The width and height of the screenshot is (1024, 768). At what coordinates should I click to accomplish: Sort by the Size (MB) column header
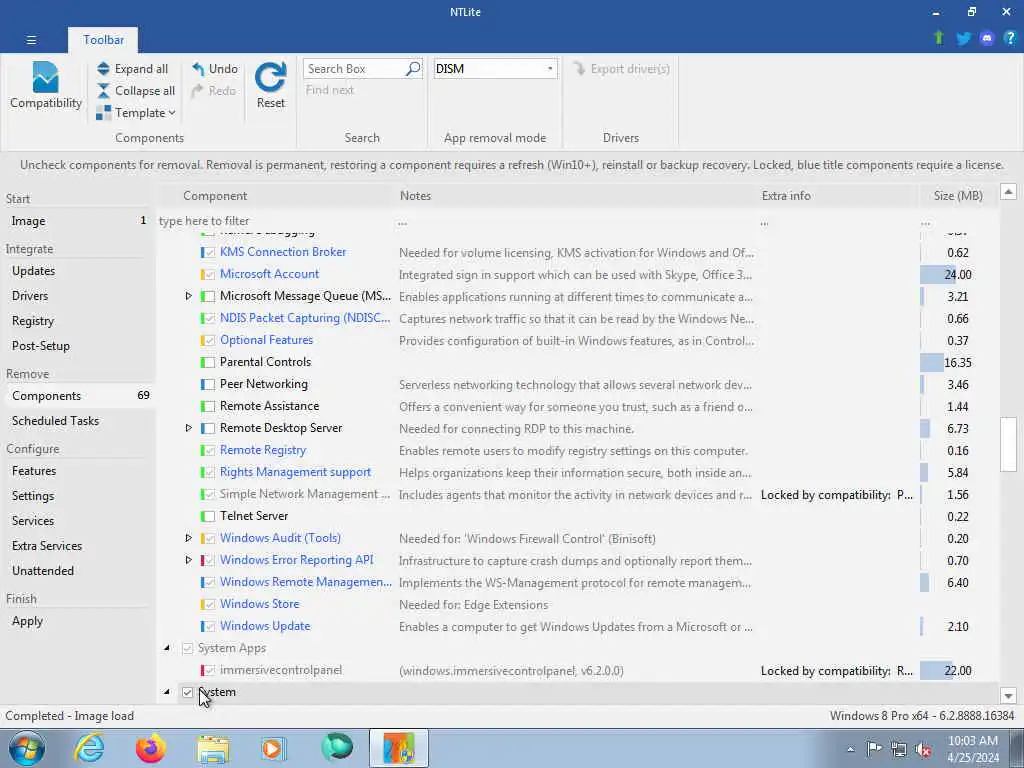click(957, 196)
